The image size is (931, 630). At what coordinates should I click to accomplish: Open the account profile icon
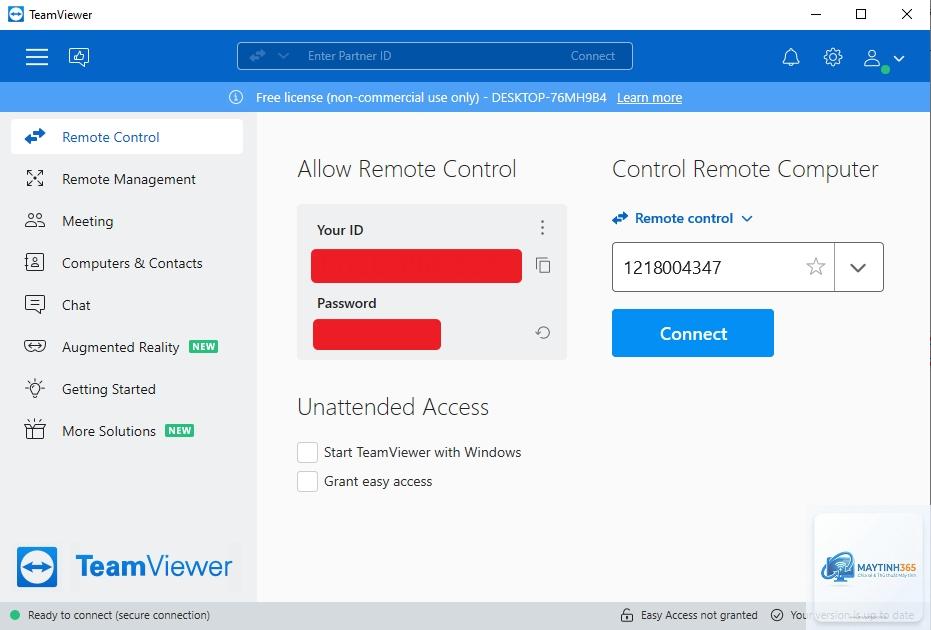point(872,58)
